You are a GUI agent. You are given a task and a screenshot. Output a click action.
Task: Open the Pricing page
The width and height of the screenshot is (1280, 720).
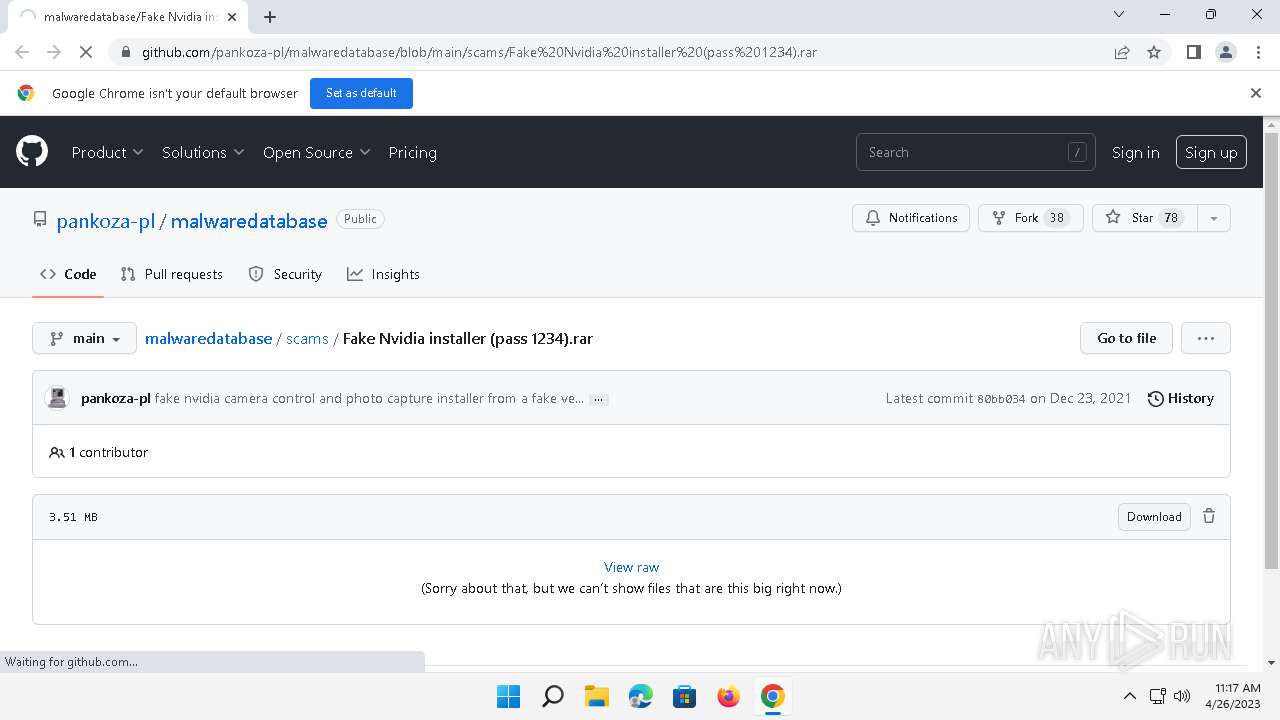(412, 152)
